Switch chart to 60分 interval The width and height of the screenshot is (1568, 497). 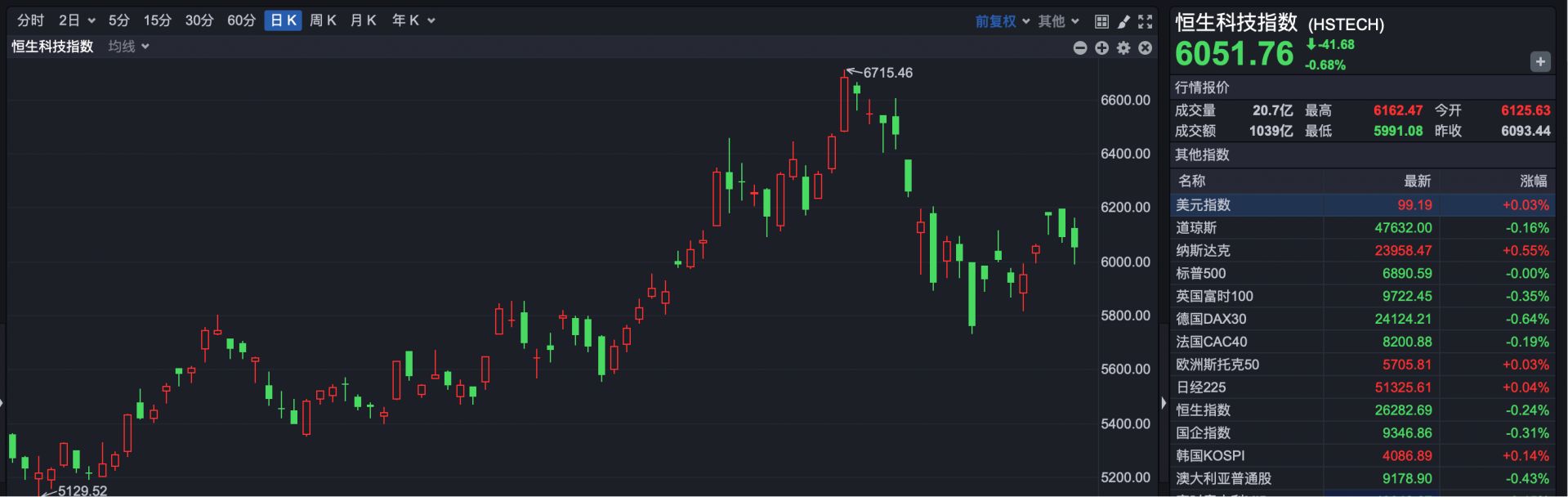tap(241, 20)
